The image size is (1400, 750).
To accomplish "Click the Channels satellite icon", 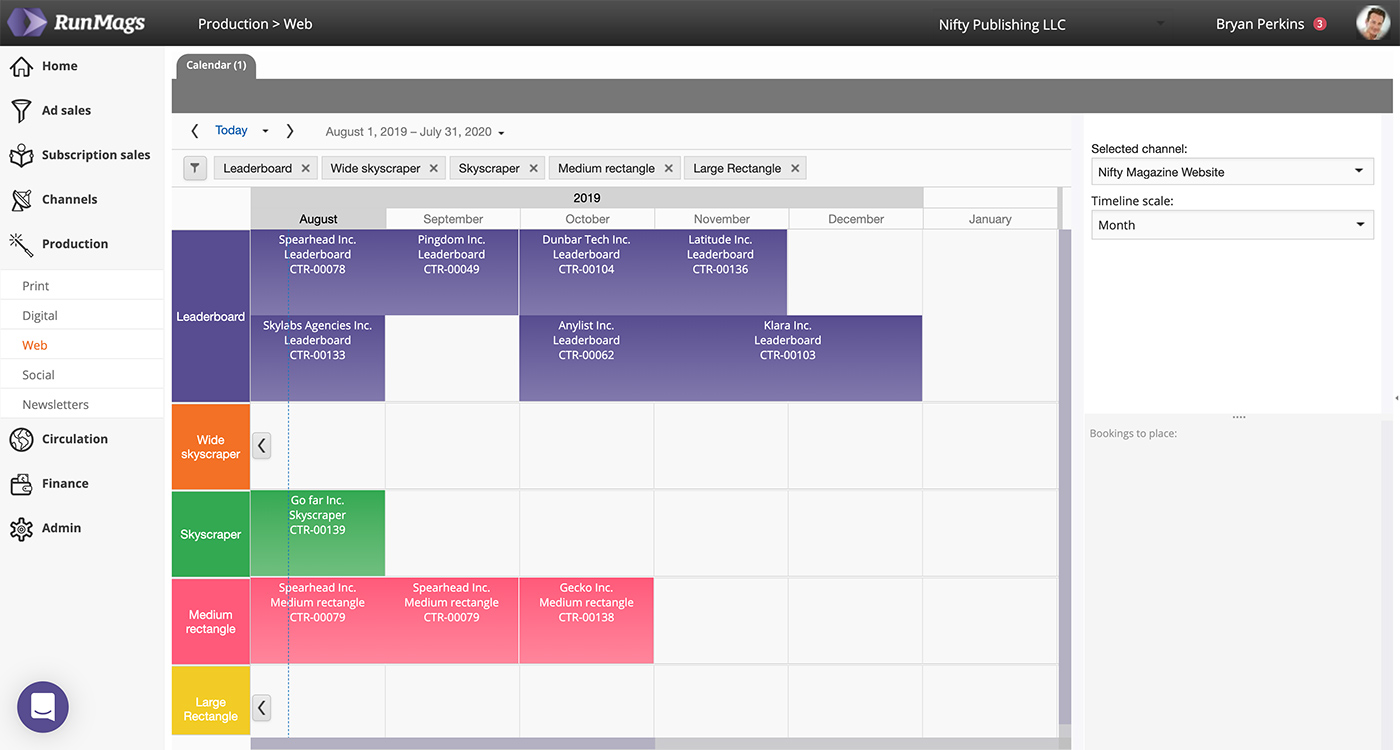I will (x=21, y=199).
